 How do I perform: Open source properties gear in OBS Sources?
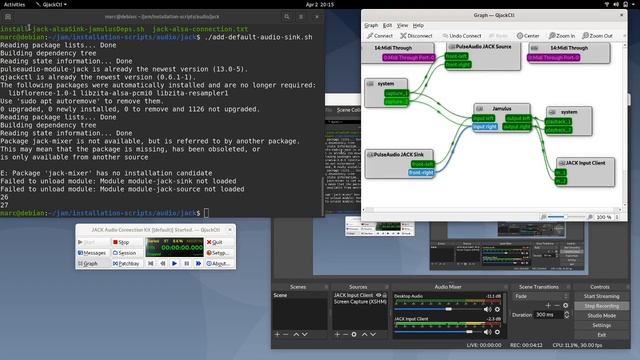pos(354,334)
